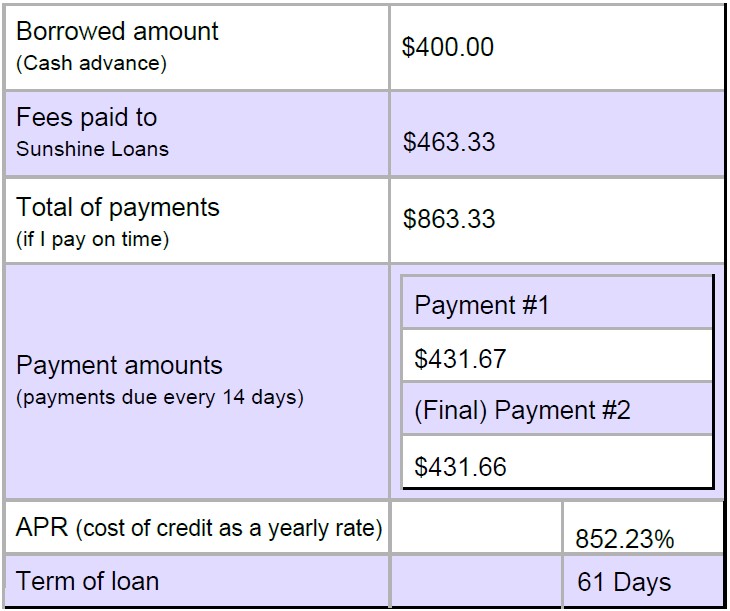Screen dimensions: 730x611
Task: Select the $863.33 total value
Action: (449, 219)
